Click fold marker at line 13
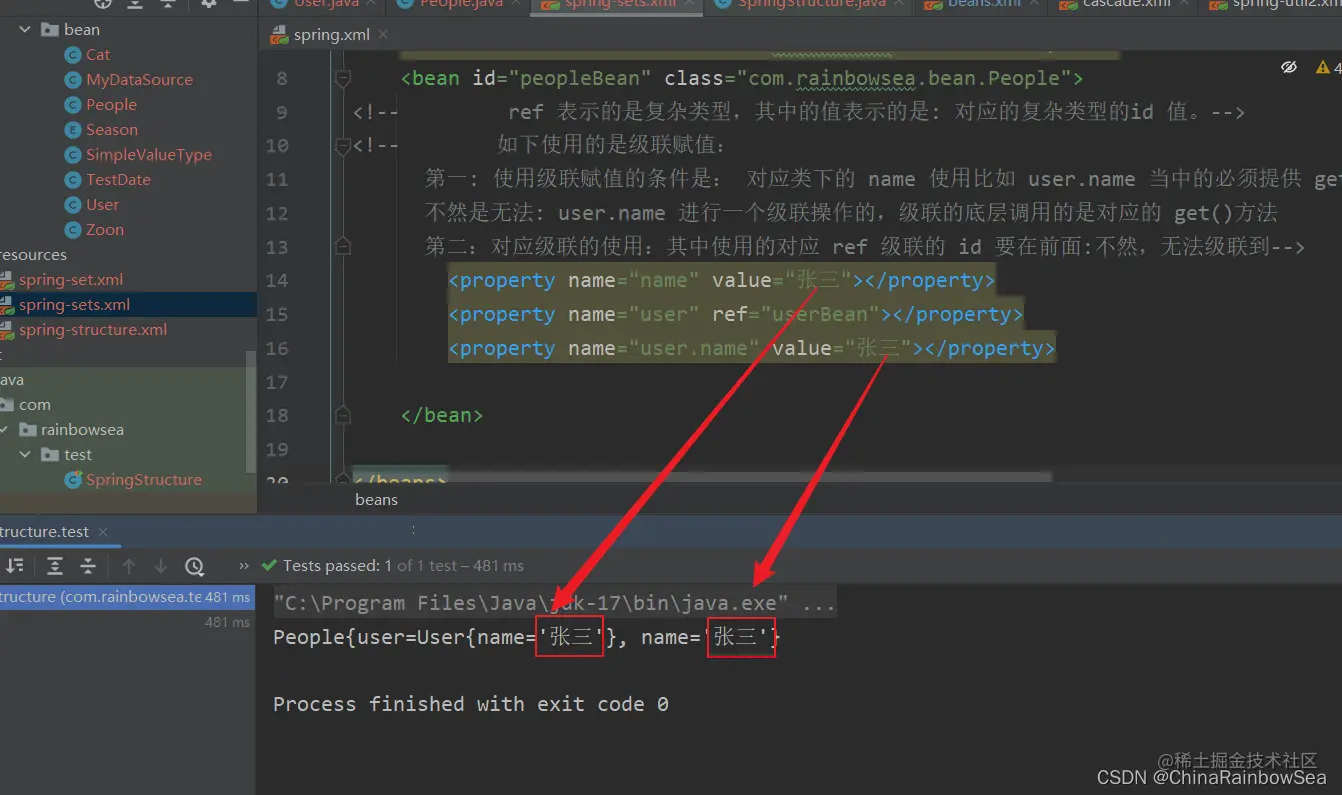 [x=343, y=247]
